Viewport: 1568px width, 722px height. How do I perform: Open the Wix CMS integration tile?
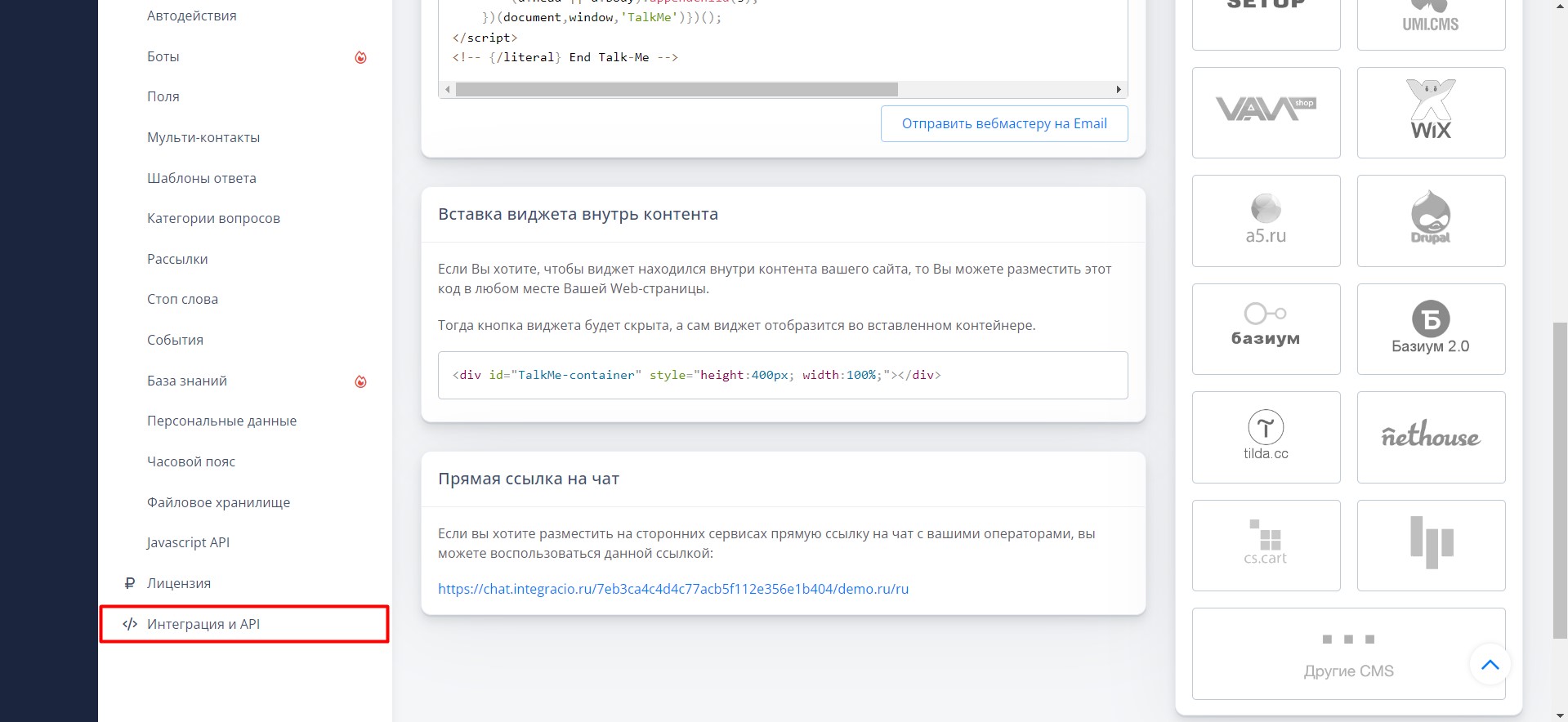pyautogui.click(x=1431, y=113)
